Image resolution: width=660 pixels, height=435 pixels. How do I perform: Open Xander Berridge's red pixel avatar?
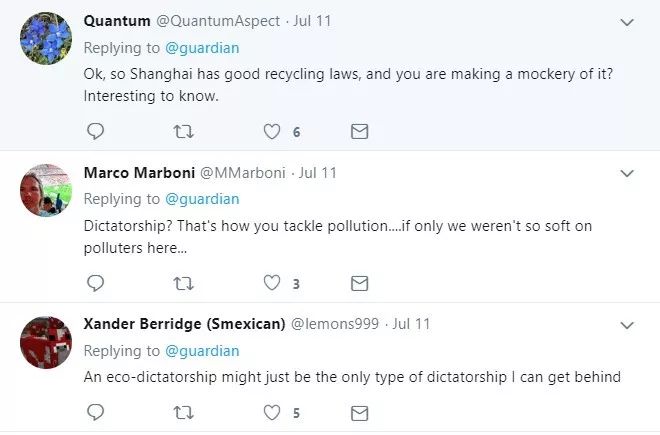click(46, 342)
